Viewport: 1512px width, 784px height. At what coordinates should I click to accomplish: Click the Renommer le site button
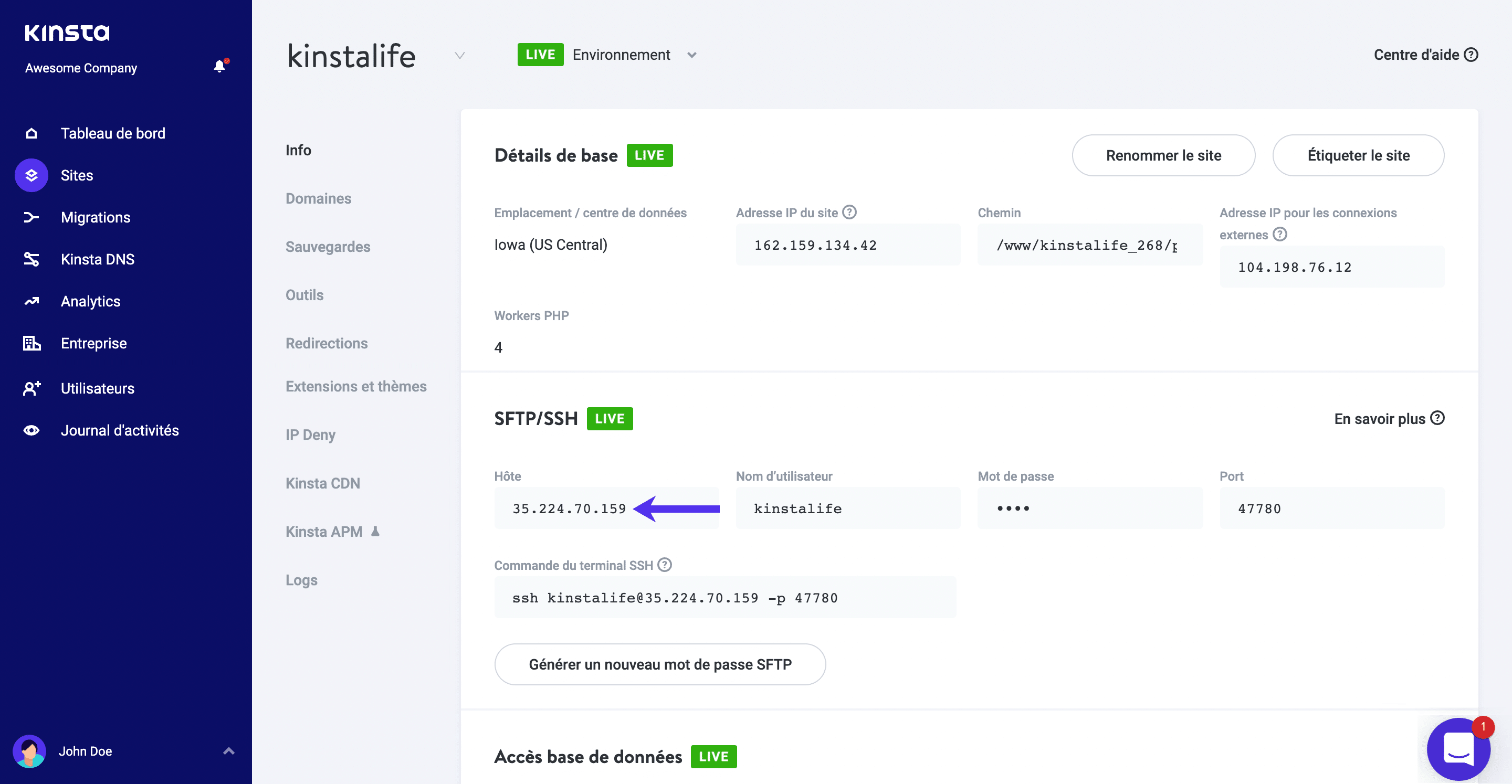pyautogui.click(x=1163, y=155)
